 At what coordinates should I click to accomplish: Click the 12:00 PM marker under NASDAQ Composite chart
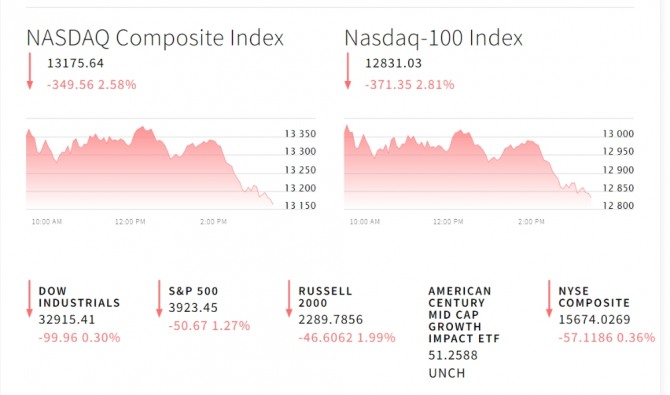click(130, 221)
